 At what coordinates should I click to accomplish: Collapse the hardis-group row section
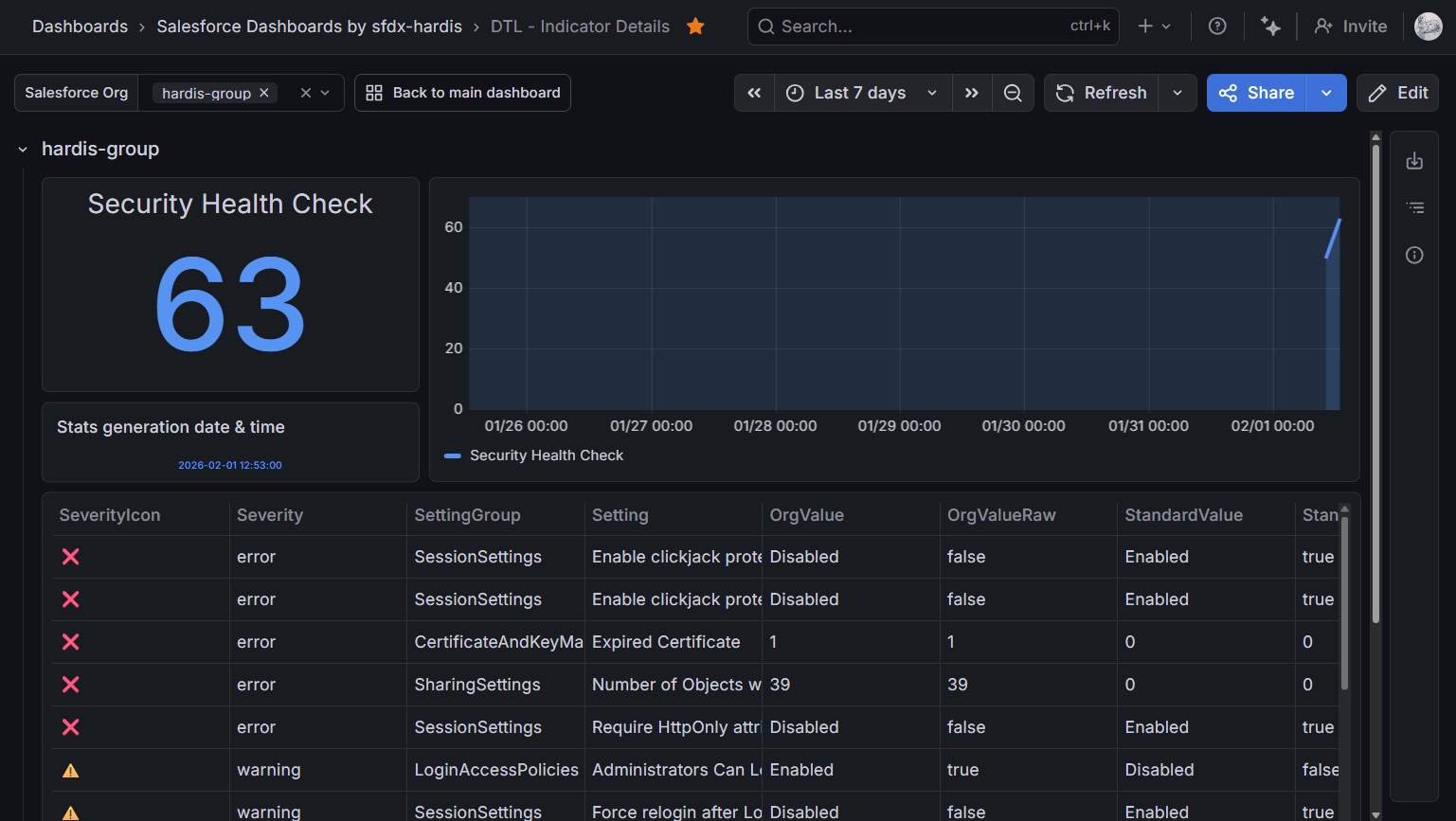click(x=23, y=150)
